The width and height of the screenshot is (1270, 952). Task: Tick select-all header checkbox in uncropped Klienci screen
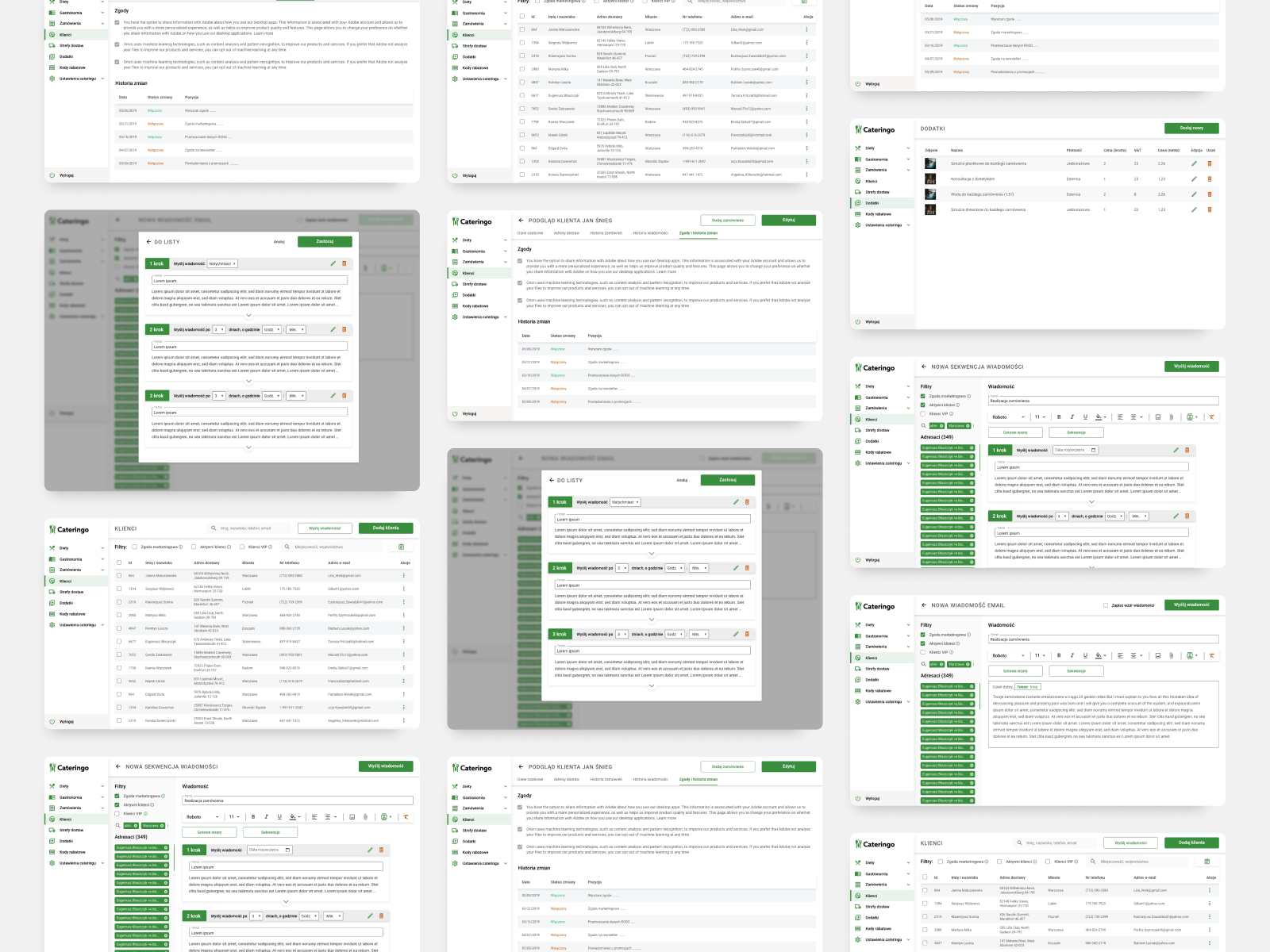pyautogui.click(x=119, y=562)
